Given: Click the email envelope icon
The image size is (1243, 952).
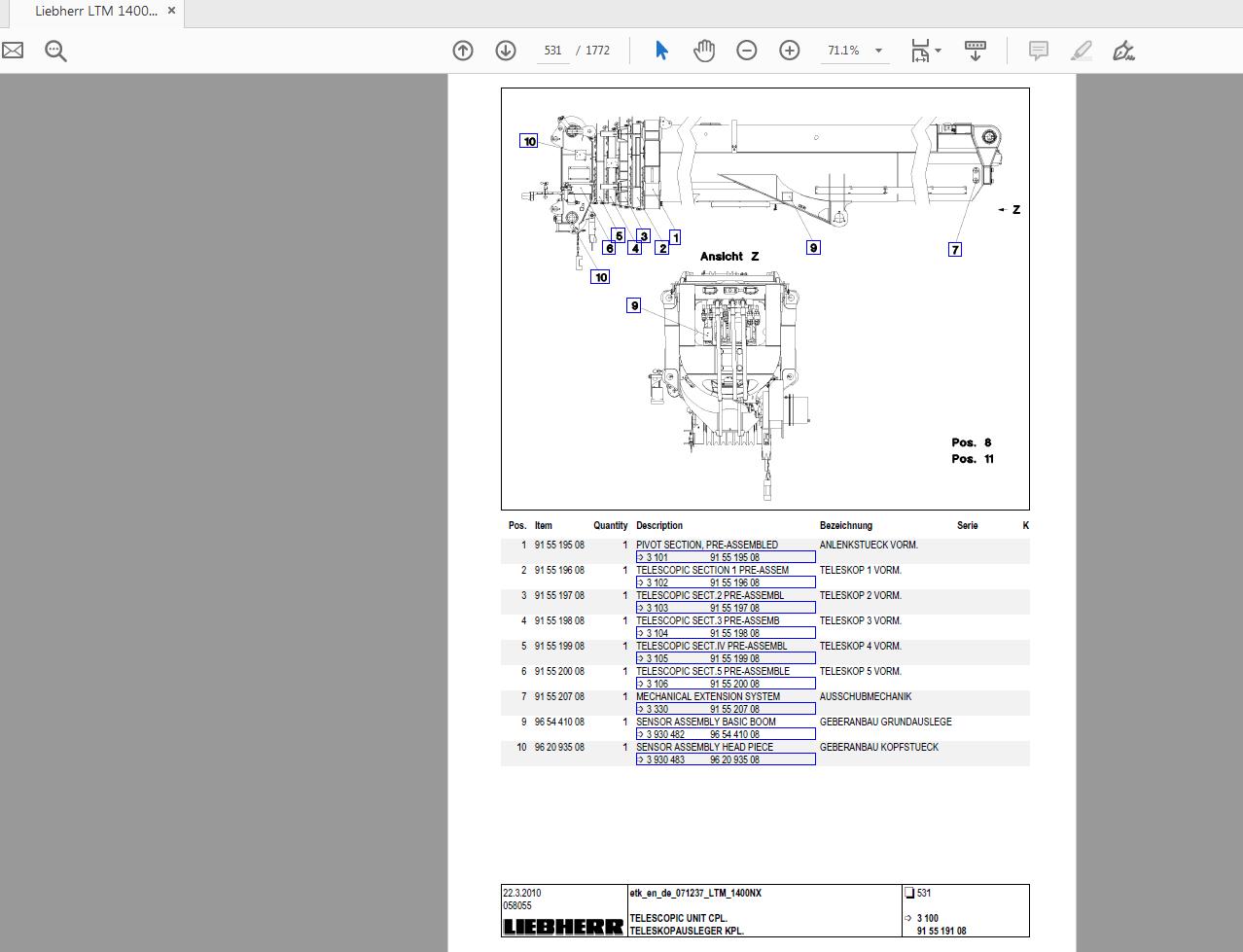Looking at the screenshot, I should [13, 51].
